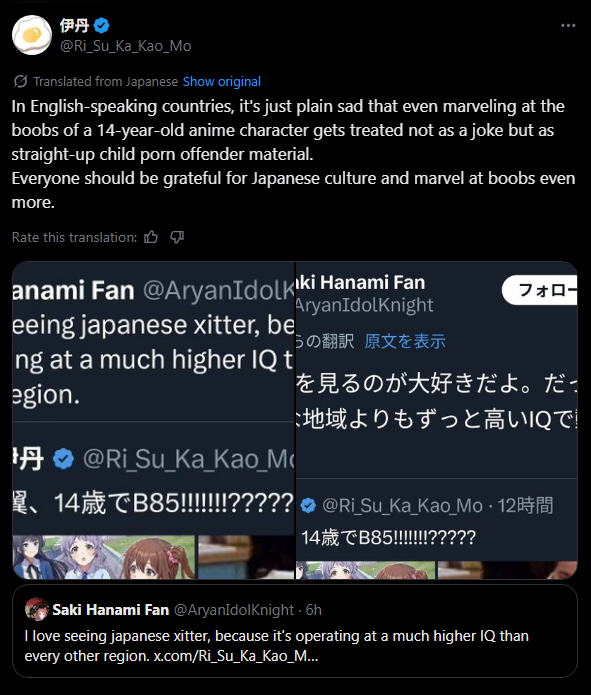The image size is (591, 695).
Task: Click the 6h timestamp on quoted post
Action: pyautogui.click(x=313, y=610)
